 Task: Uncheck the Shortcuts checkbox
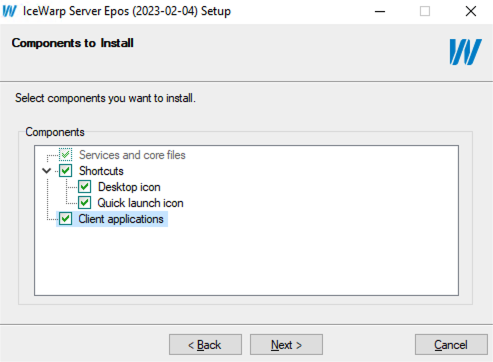coord(65,171)
